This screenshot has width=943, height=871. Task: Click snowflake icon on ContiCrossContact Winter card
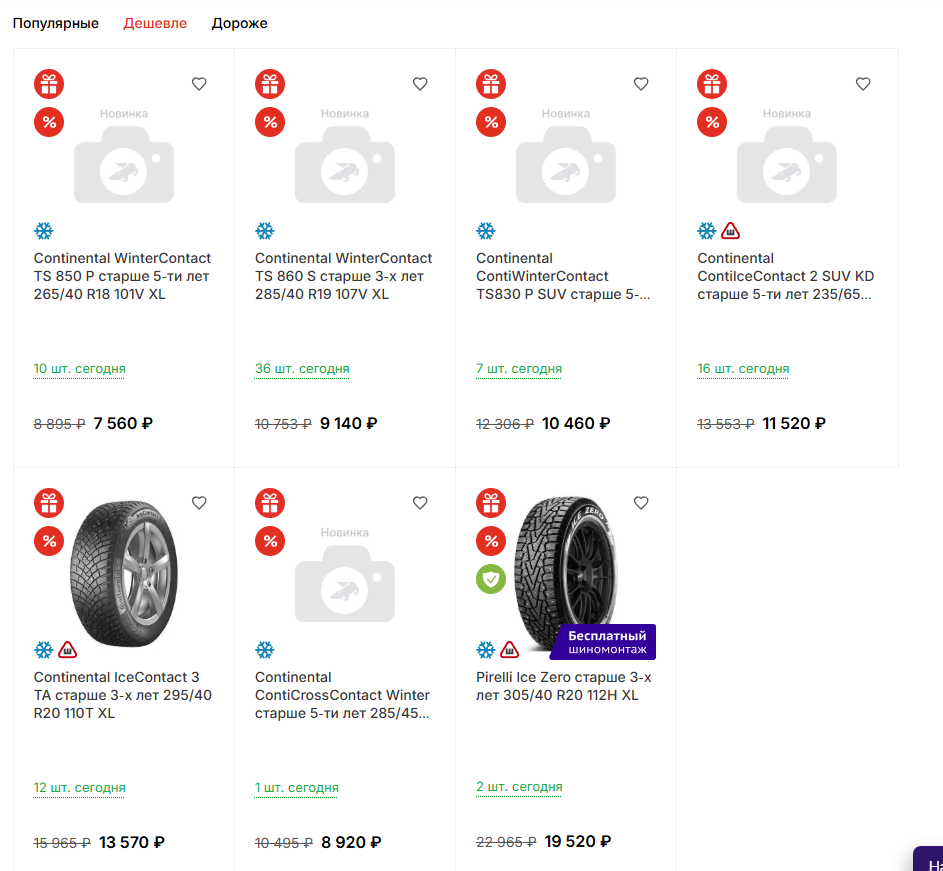pos(265,650)
